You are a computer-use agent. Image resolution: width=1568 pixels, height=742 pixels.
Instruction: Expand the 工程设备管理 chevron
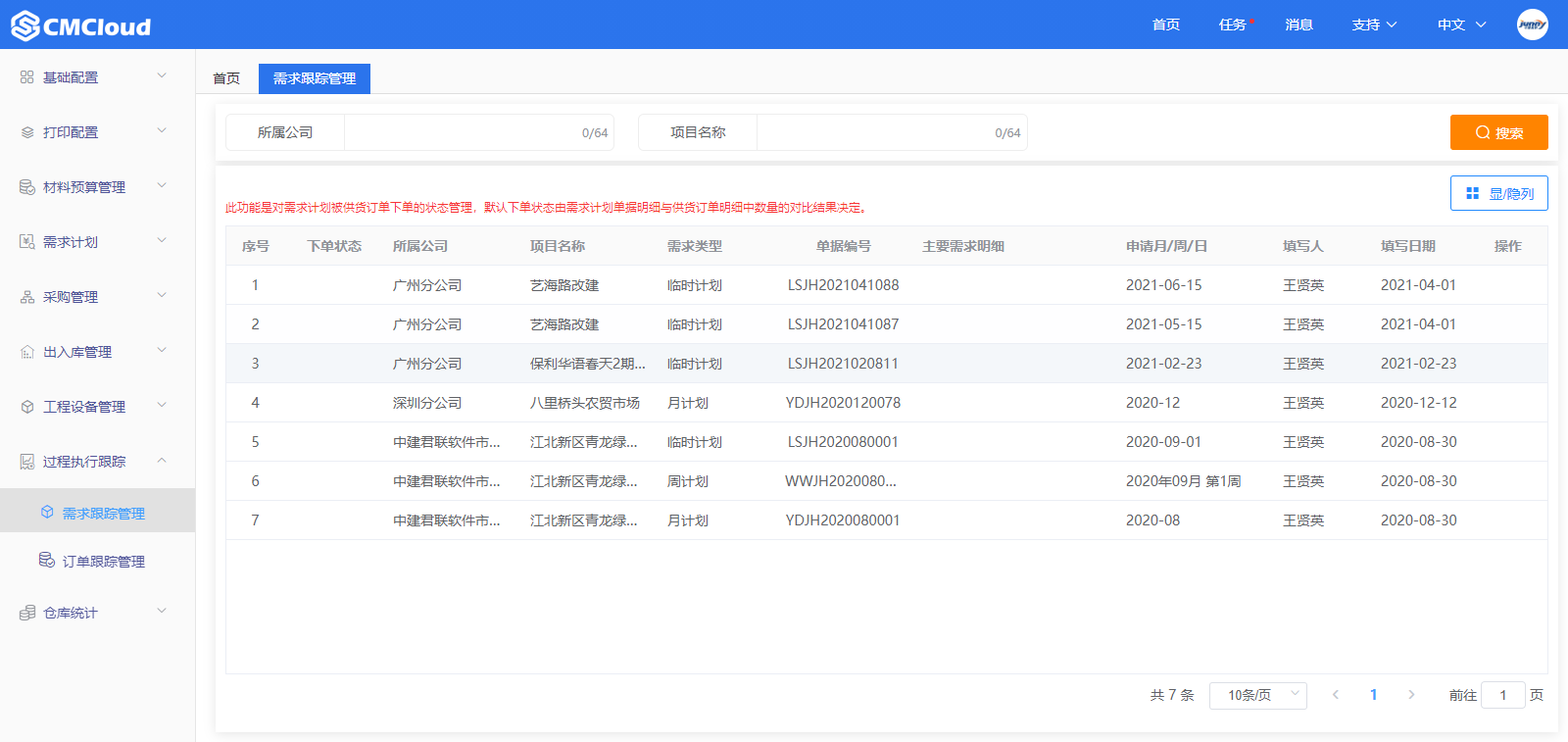[x=162, y=405]
